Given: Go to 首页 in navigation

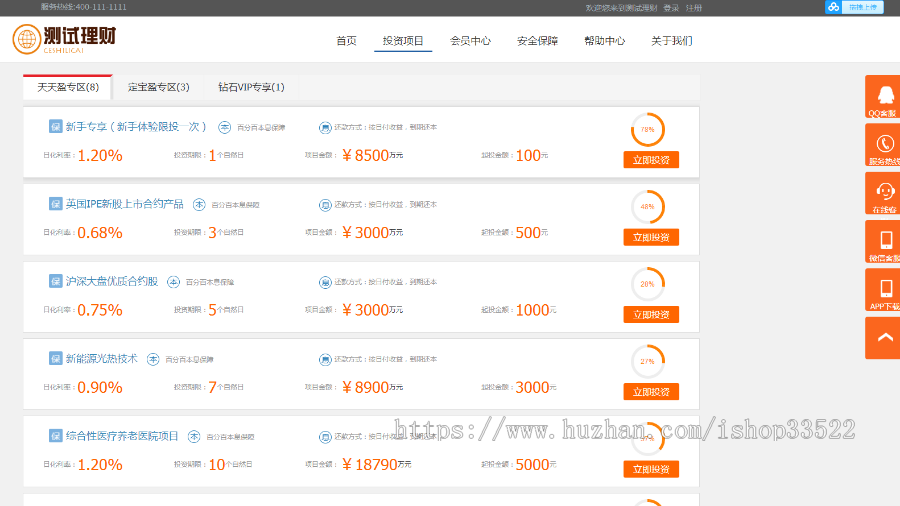Looking at the screenshot, I should point(346,41).
